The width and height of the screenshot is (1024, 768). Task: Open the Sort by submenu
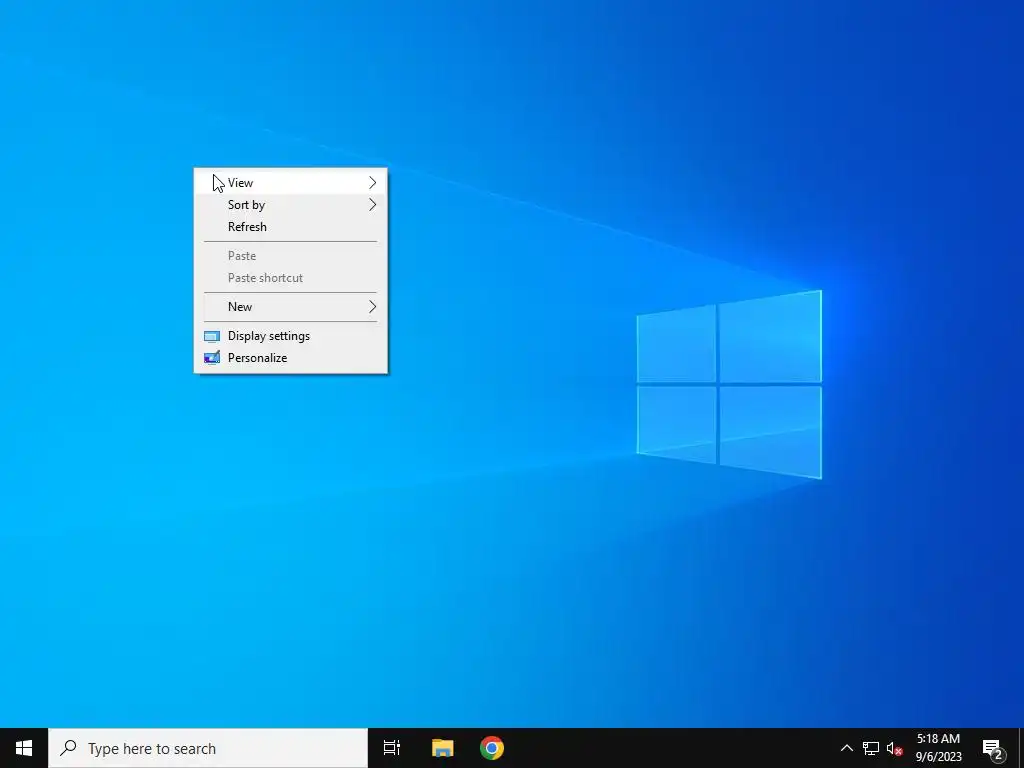coord(291,205)
